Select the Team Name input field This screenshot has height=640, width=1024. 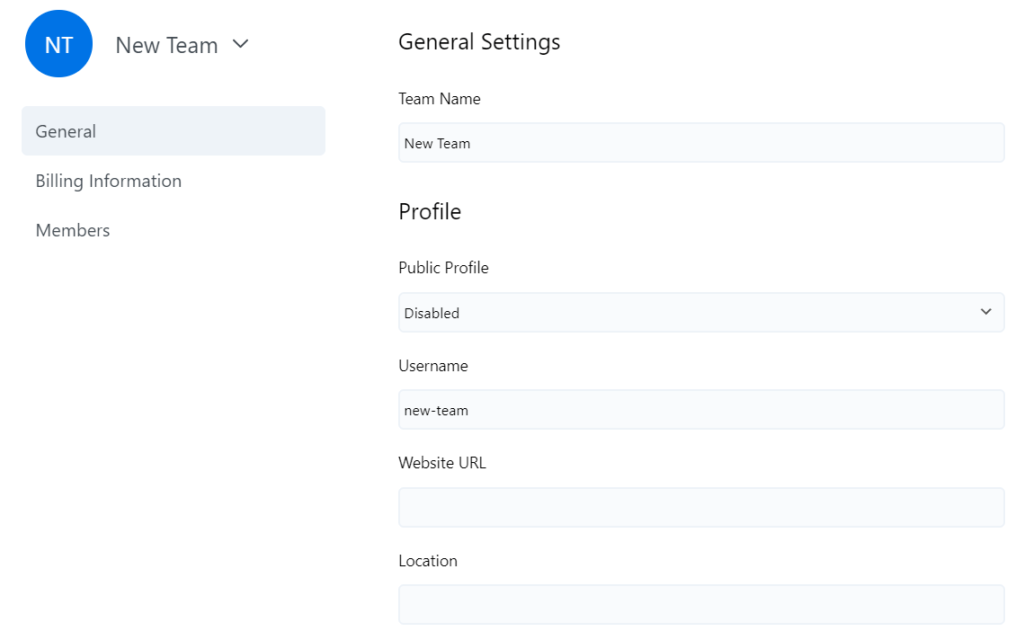pos(700,142)
